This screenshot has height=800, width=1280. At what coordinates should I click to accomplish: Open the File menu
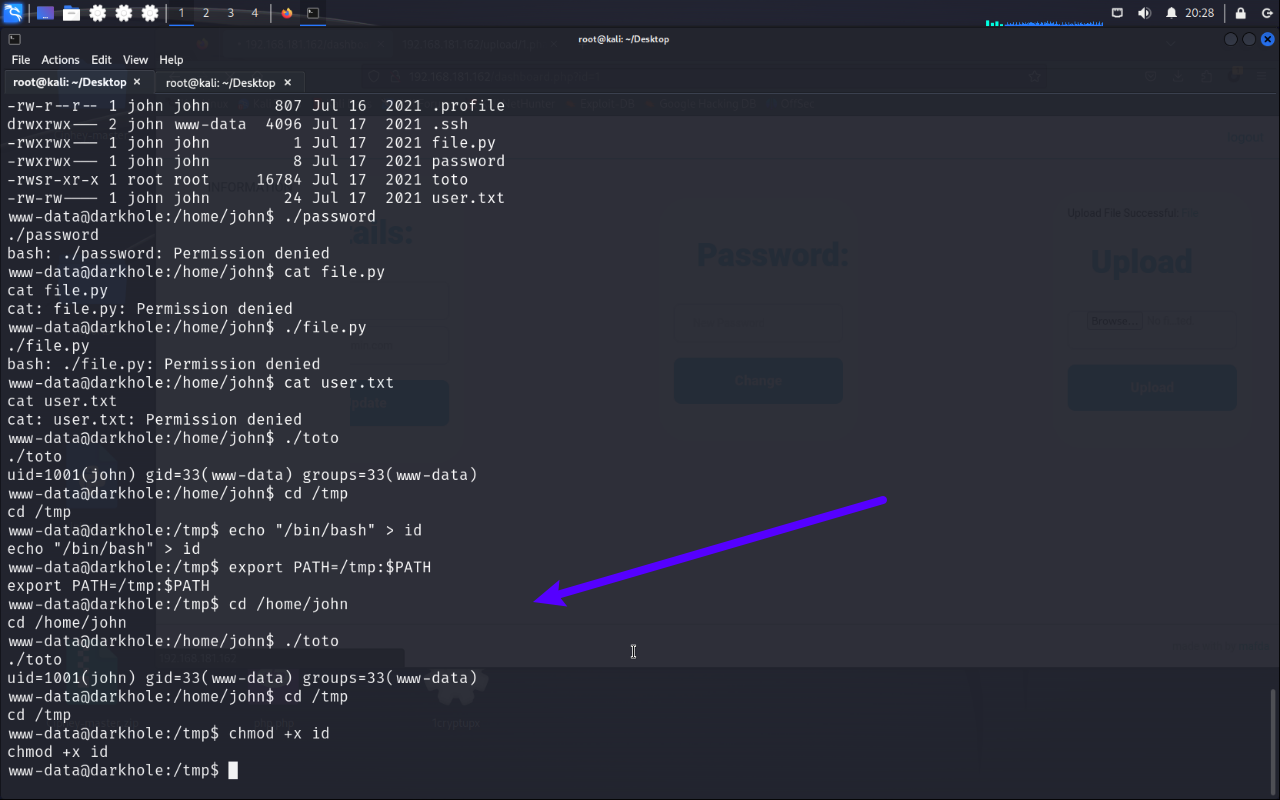(x=21, y=60)
